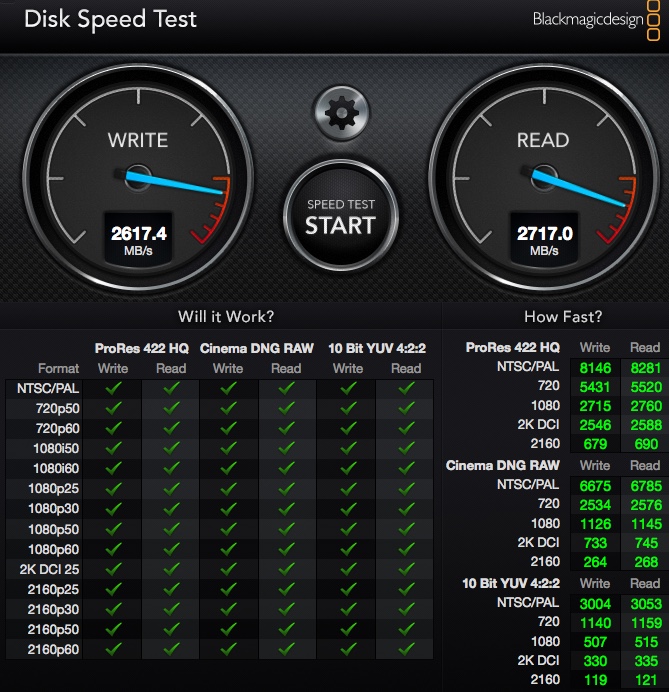Click 720p50 ProRes 422 HQ Read checkmark

coord(171,408)
